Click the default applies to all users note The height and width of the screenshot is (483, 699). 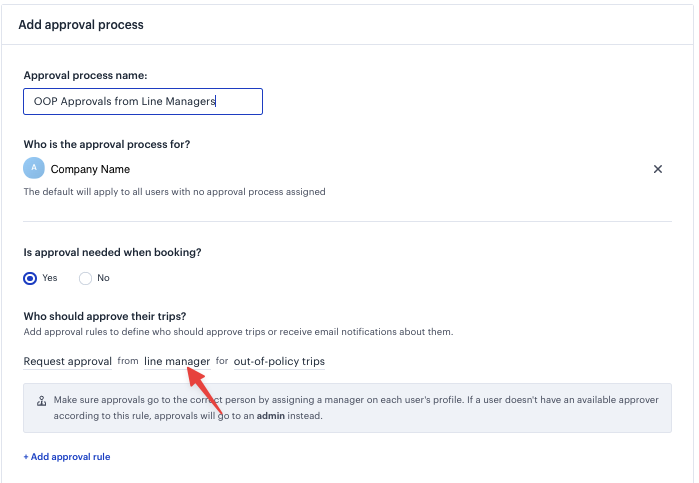click(x=174, y=192)
